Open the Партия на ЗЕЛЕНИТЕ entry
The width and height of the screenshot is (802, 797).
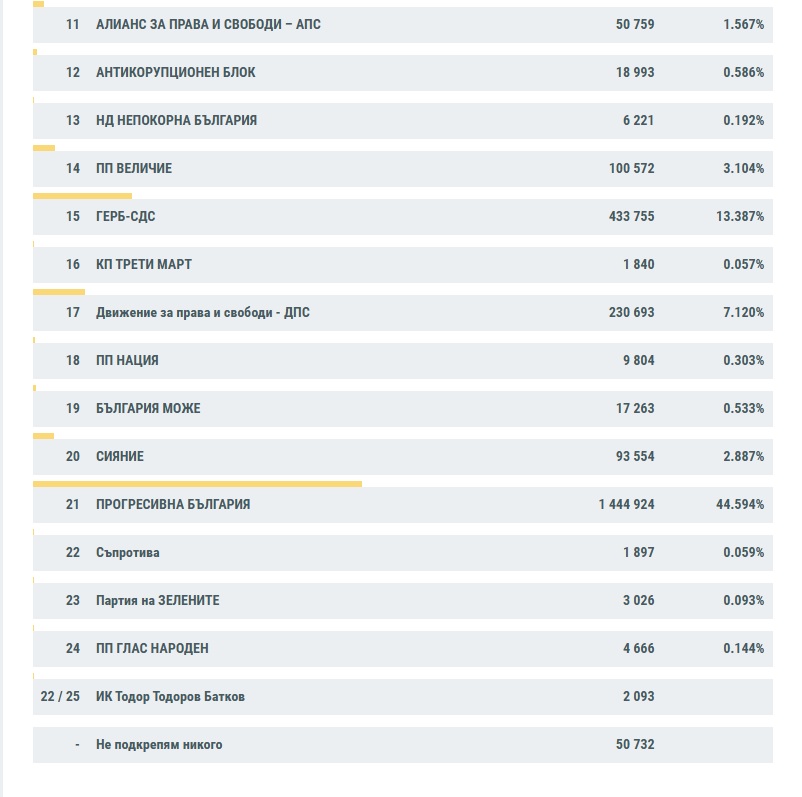coord(157,601)
